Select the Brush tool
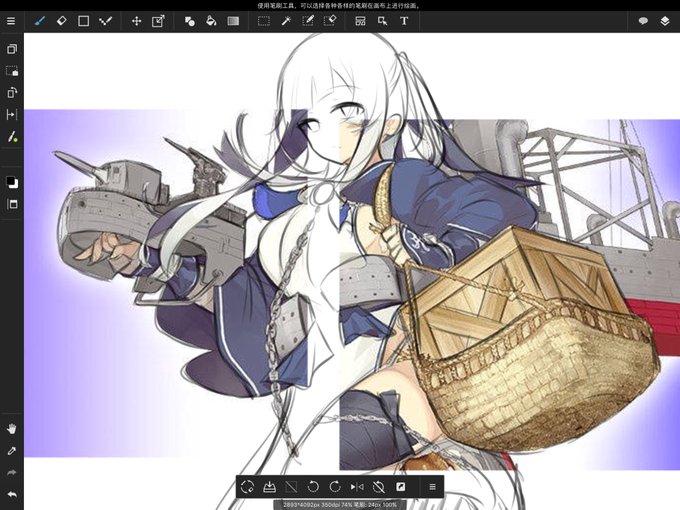This screenshot has width=680, height=510. (39, 21)
